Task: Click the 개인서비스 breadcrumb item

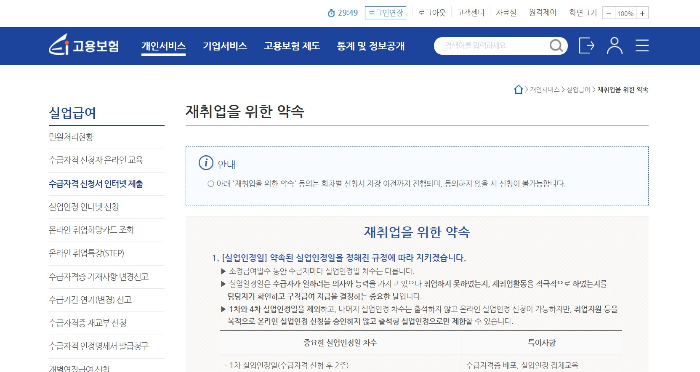Action: 544,90
